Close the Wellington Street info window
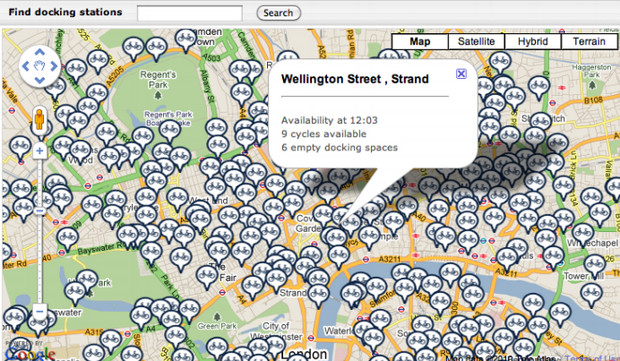The height and width of the screenshot is (361, 620). click(x=461, y=74)
